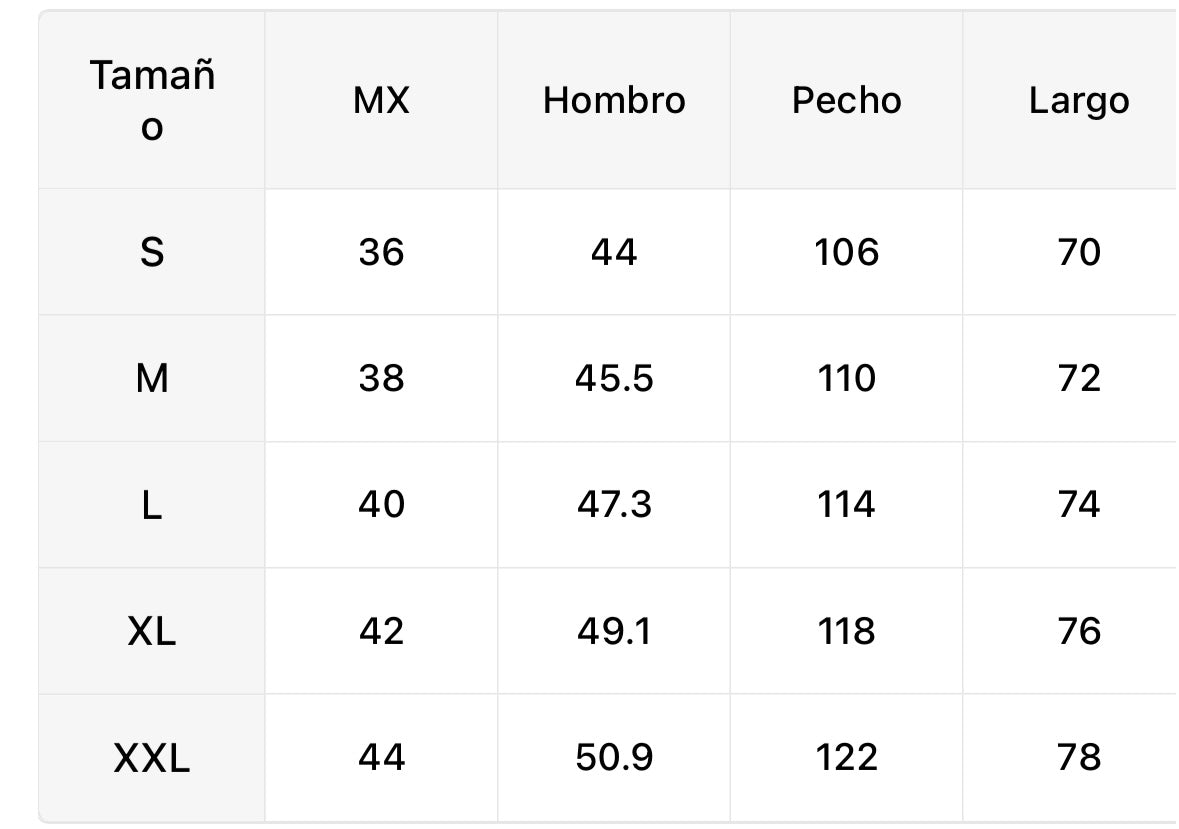
Task: Click the Hombro column header
Action: [x=614, y=101]
